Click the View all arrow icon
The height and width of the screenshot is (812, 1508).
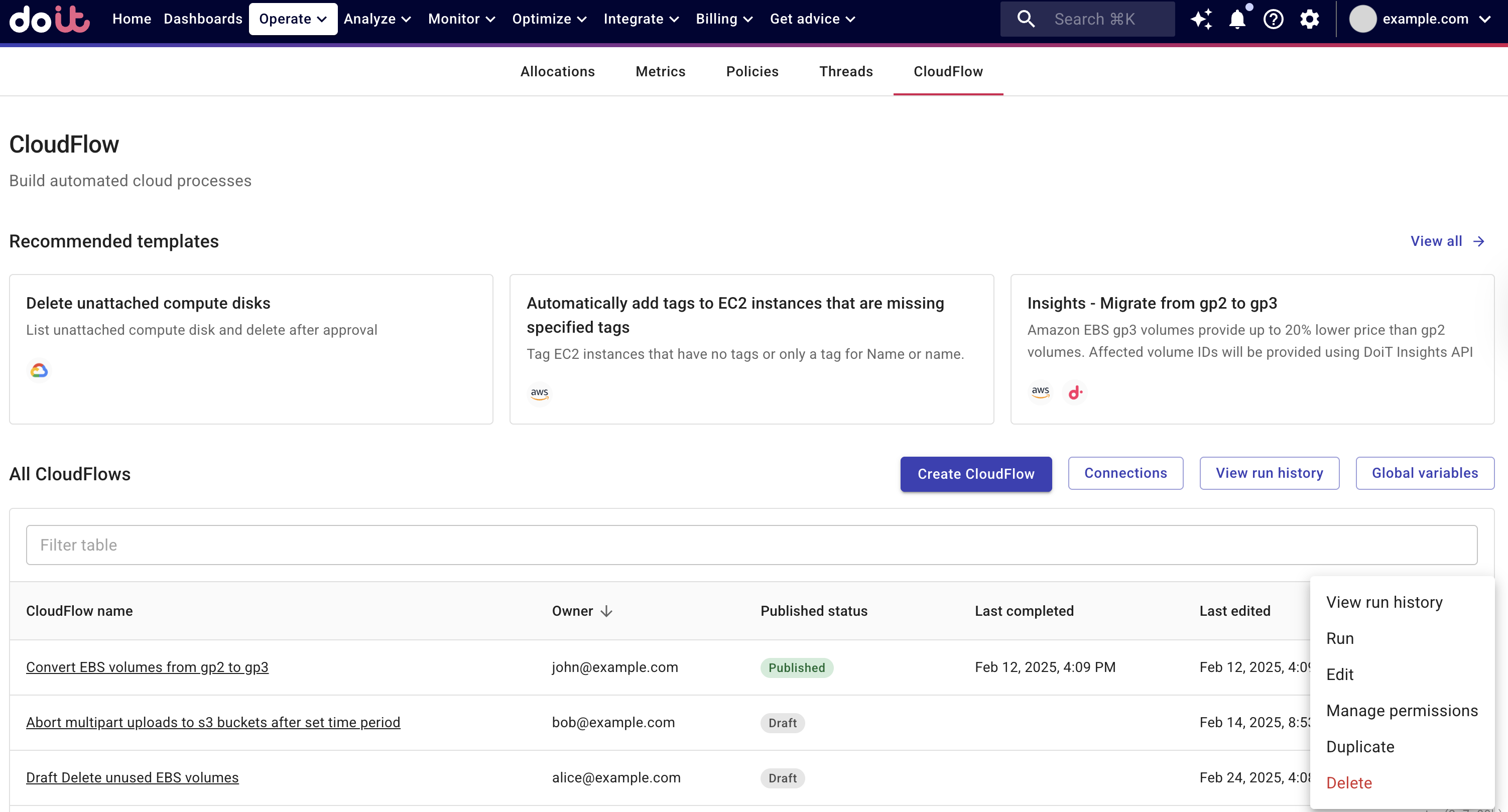point(1479,241)
